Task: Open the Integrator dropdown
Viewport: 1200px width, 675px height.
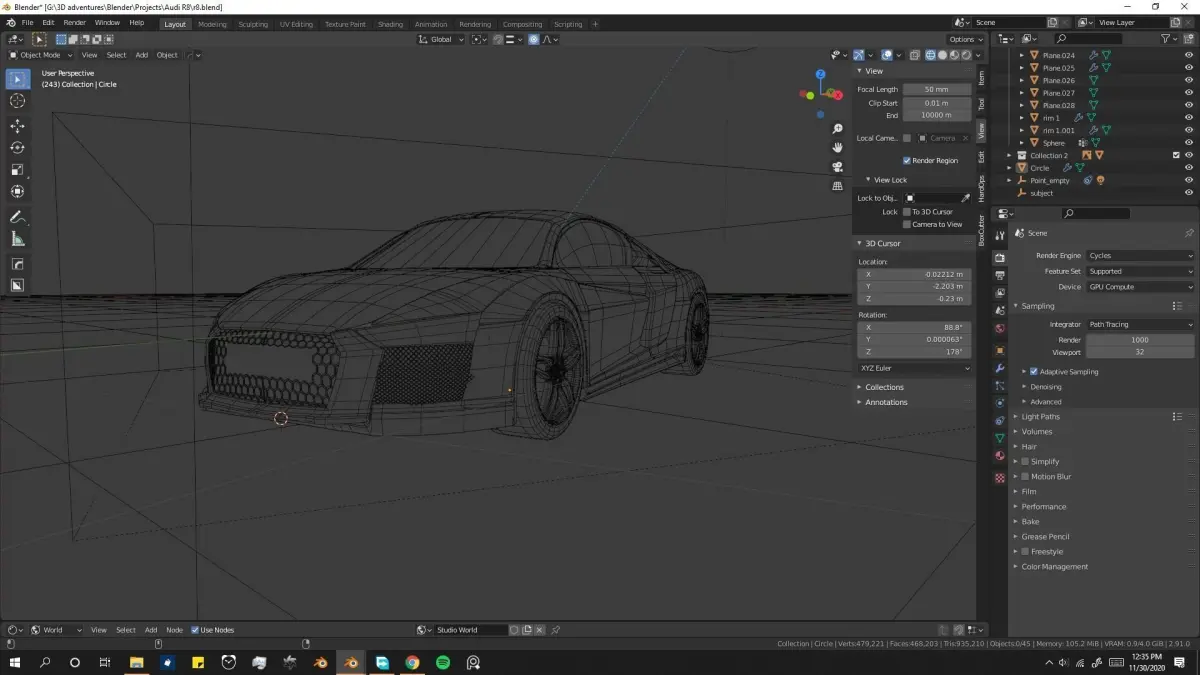Action: [1140, 324]
